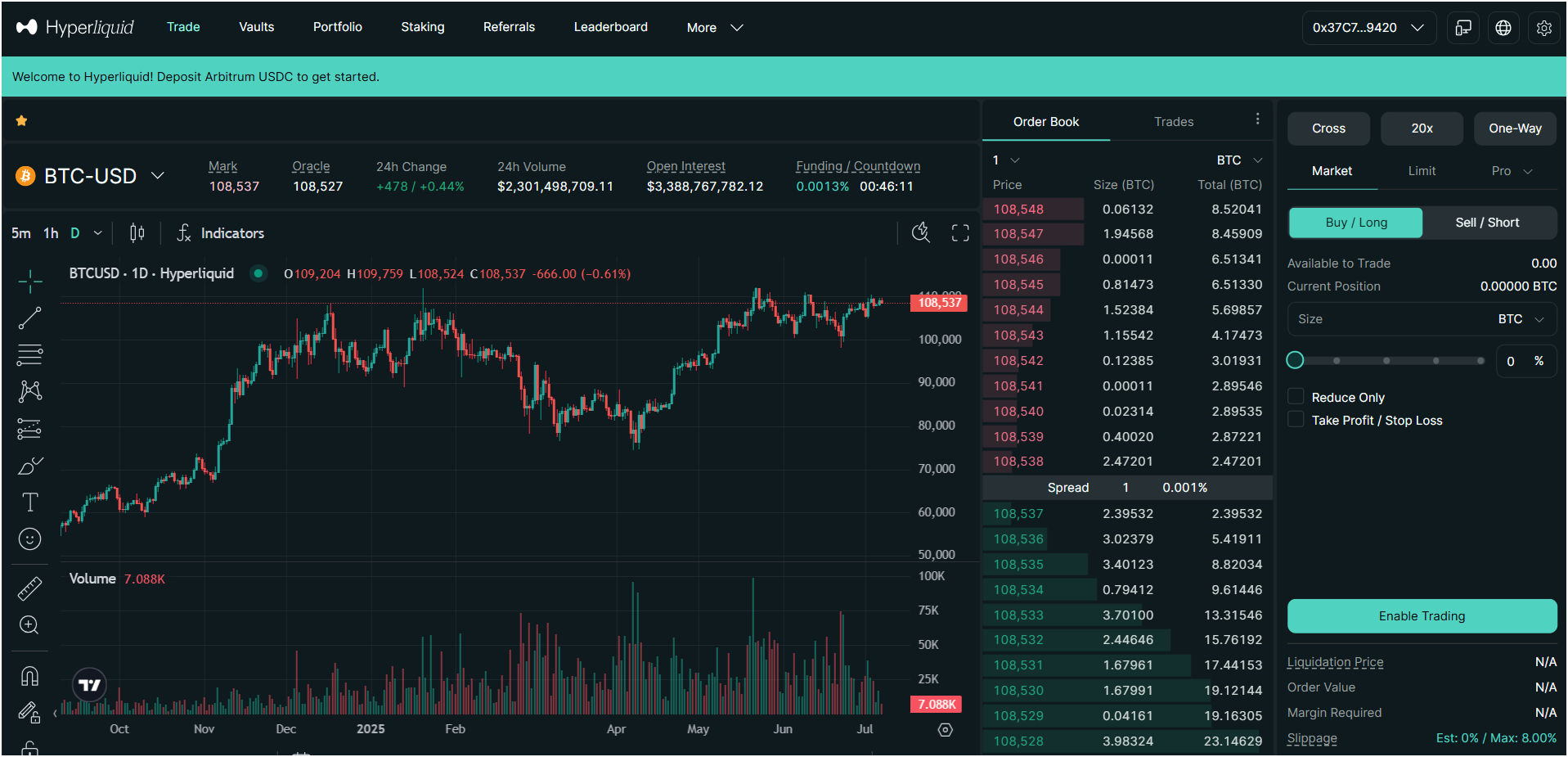This screenshot has width=1568, height=757.
Task: Open order book price grouping dropdown
Action: pyautogui.click(x=1006, y=160)
